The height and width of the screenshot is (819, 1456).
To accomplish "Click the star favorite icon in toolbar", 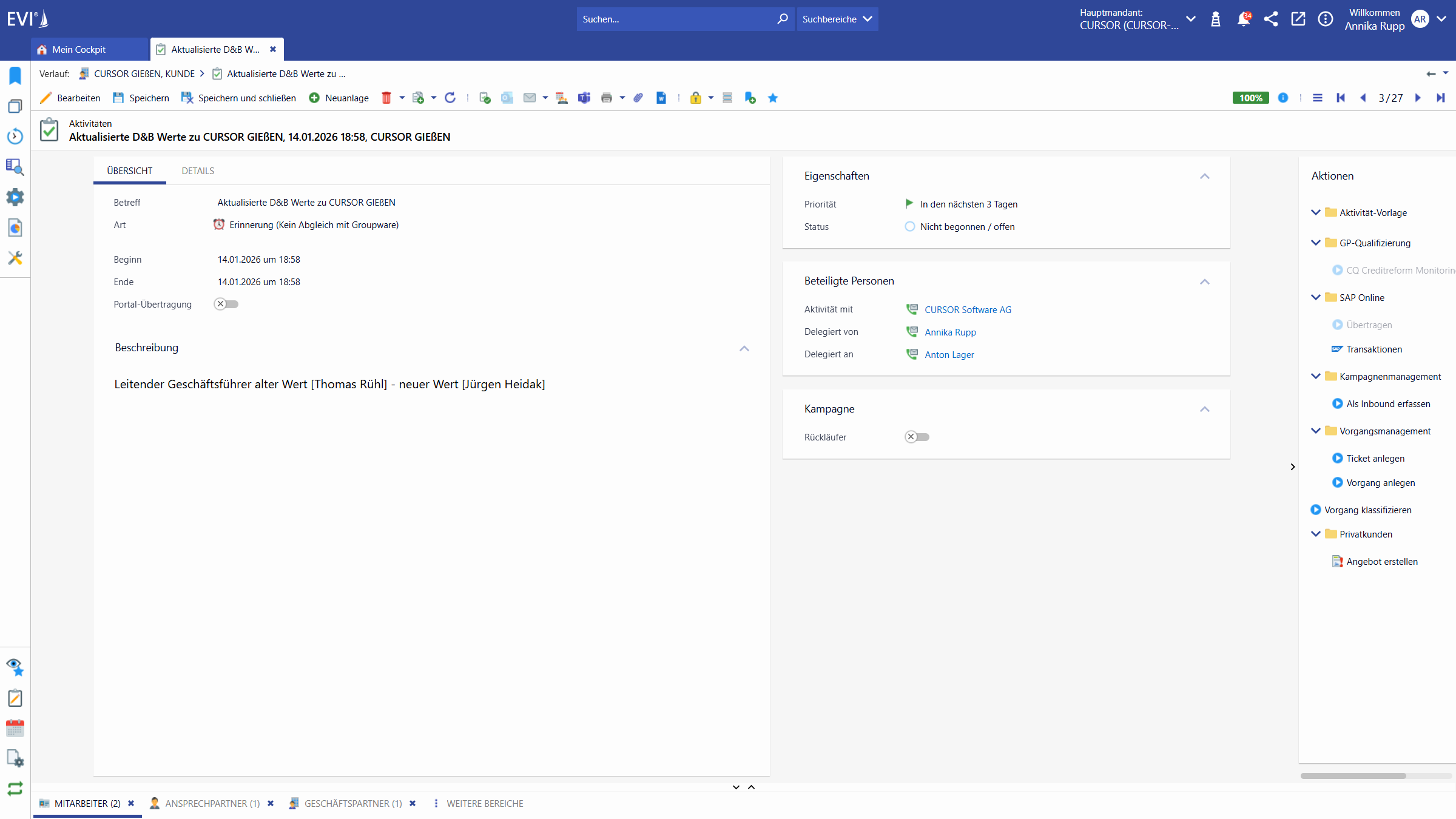I will [772, 98].
